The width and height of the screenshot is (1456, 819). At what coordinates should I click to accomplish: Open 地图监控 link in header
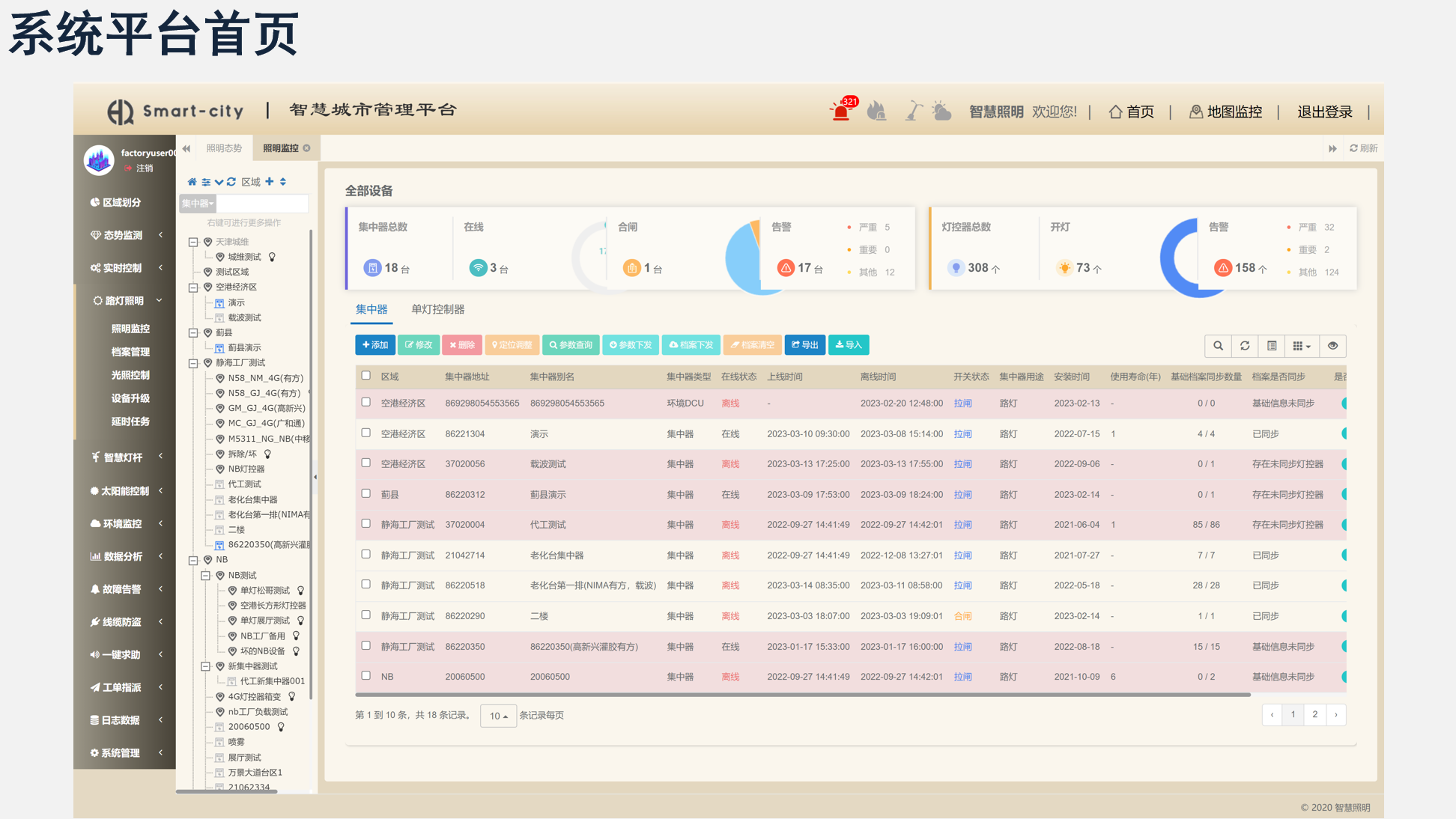click(1225, 112)
